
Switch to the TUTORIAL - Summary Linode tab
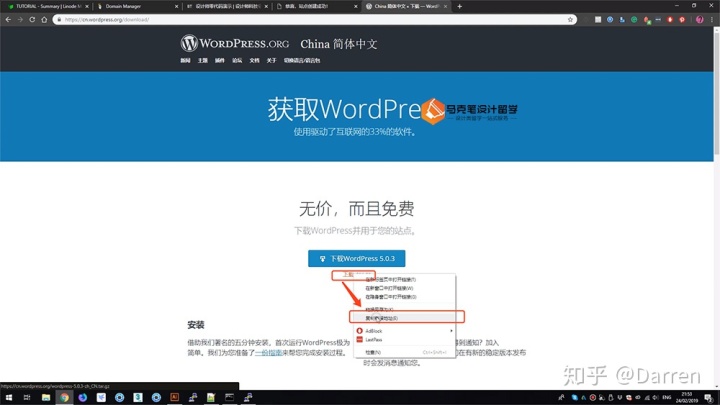[x=48, y=6]
